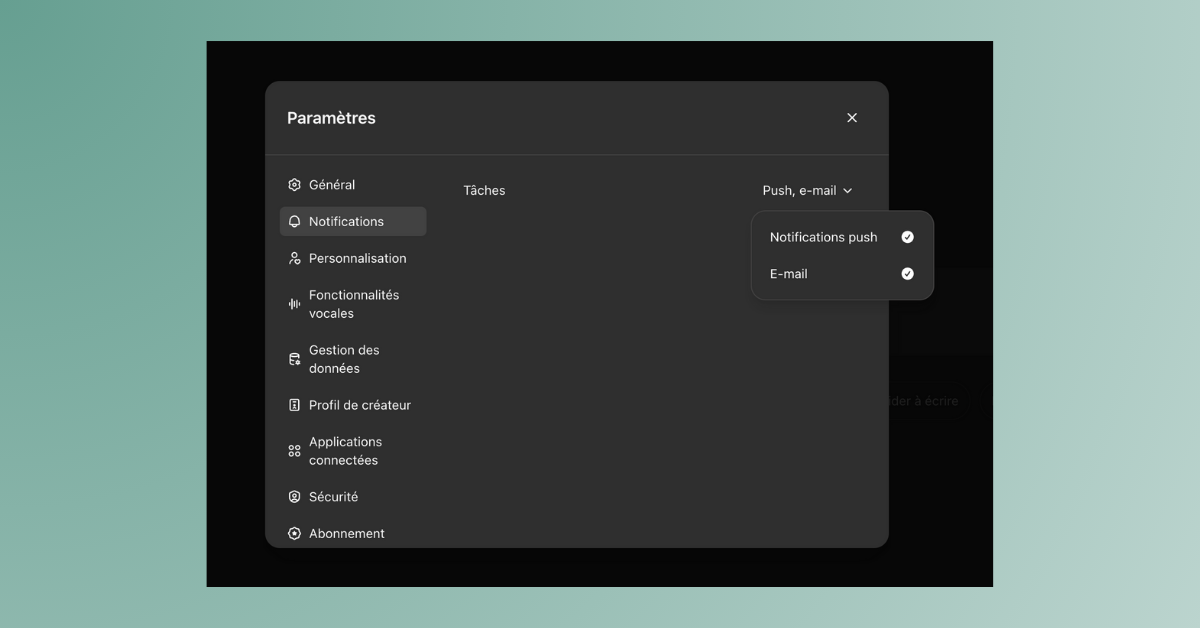Uncheck the E-mail checkmark
Screen dimensions: 1200x628
[907, 274]
